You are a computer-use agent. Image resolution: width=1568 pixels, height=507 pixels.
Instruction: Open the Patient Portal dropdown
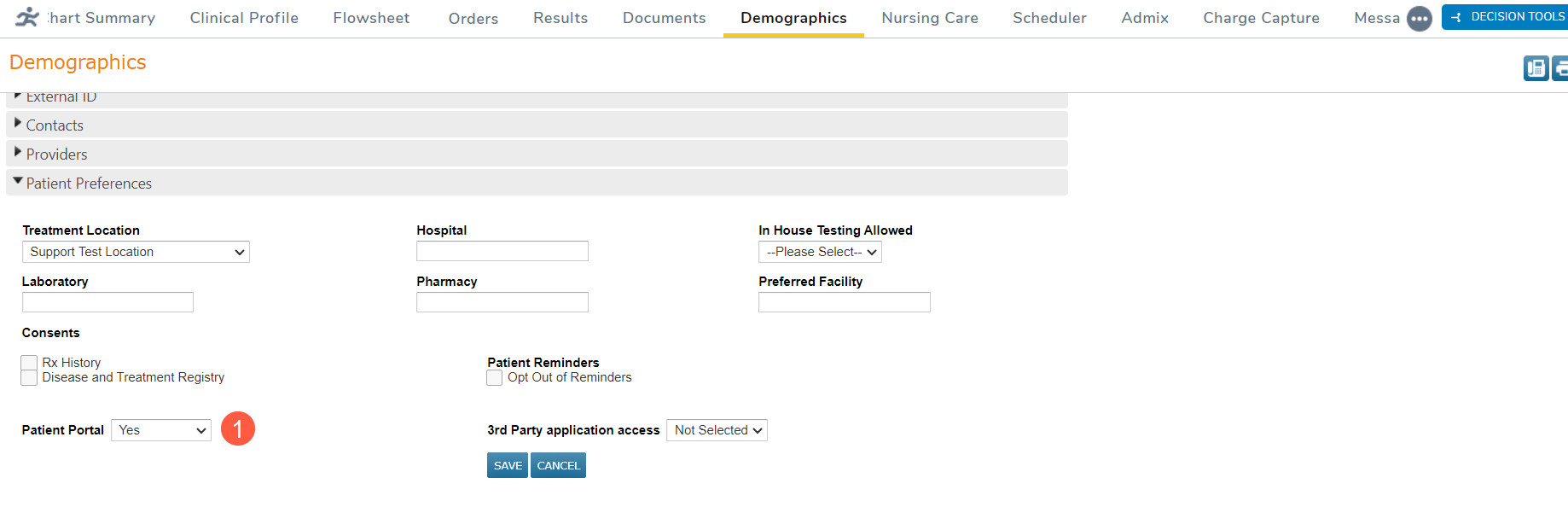click(x=161, y=430)
